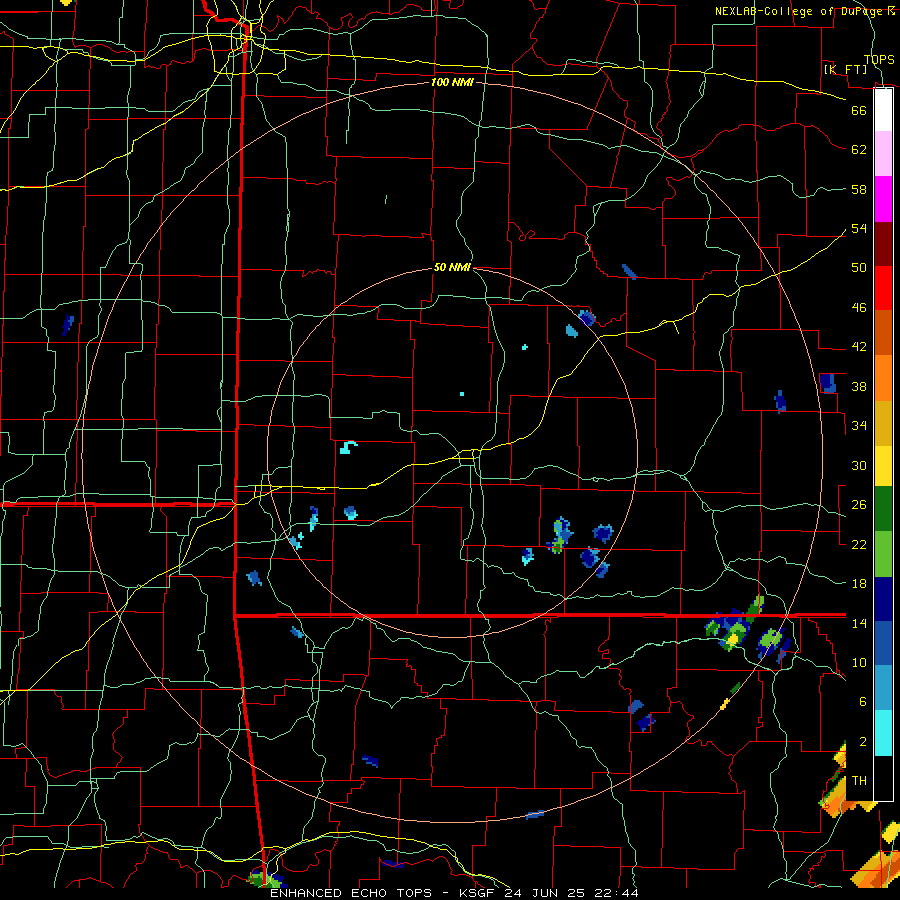This screenshot has height=900, width=900.
Task: Click legend value "22"
Action: (859, 544)
